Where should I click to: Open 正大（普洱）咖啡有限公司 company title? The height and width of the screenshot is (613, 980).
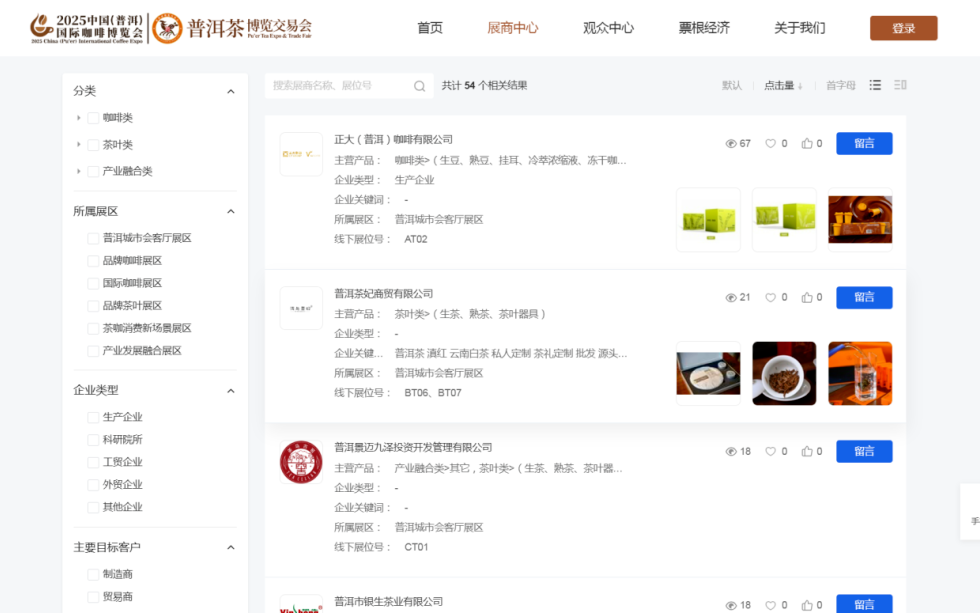[393, 139]
